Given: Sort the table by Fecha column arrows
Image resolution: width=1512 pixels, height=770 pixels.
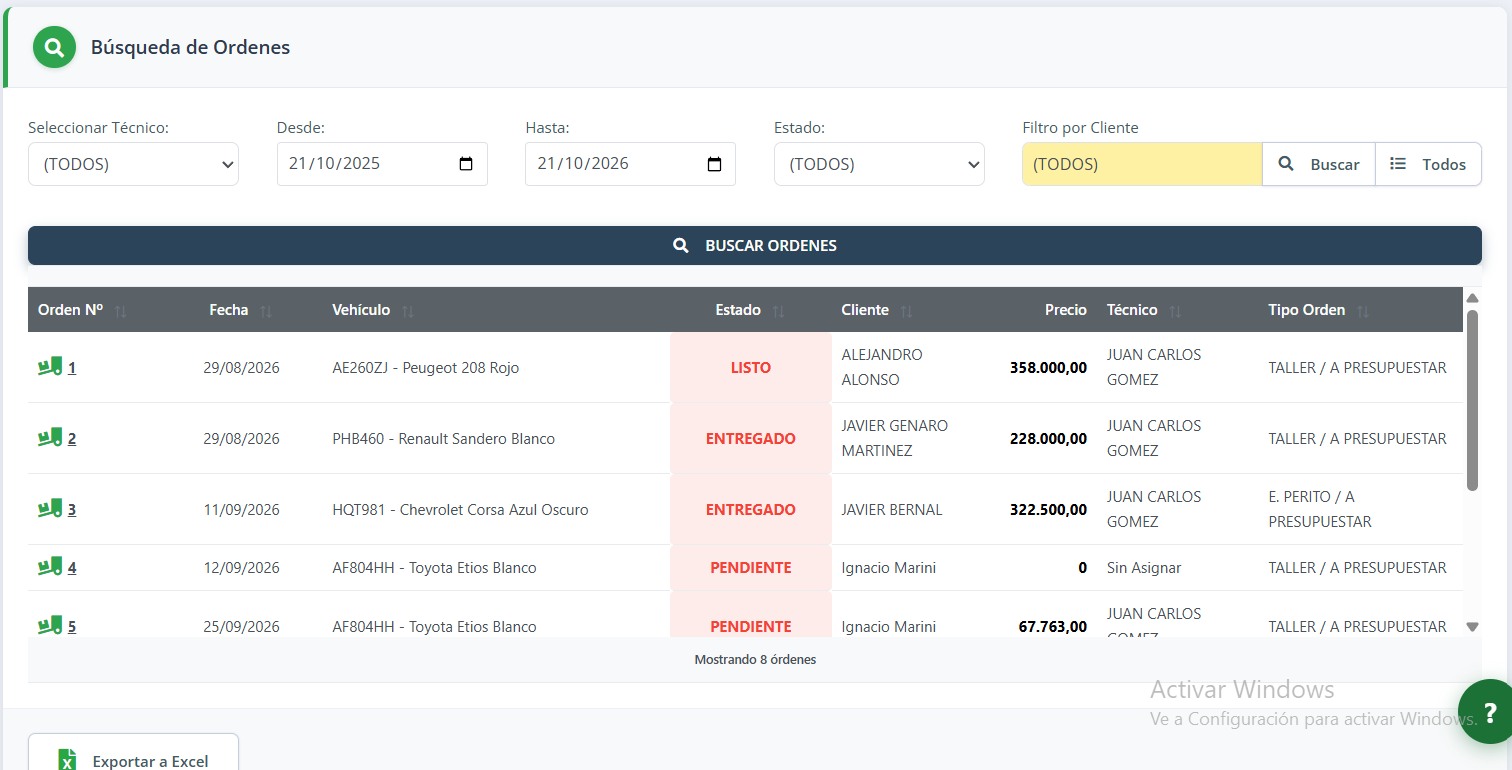Looking at the screenshot, I should 266,311.
